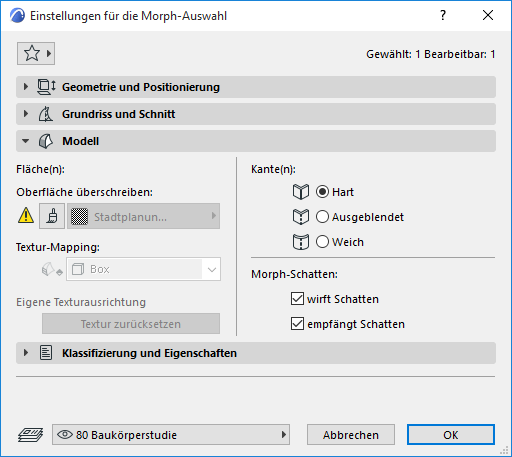Click the Oberfläche überschreiben label
Viewport: 512px width, 457px height.
coord(85,192)
